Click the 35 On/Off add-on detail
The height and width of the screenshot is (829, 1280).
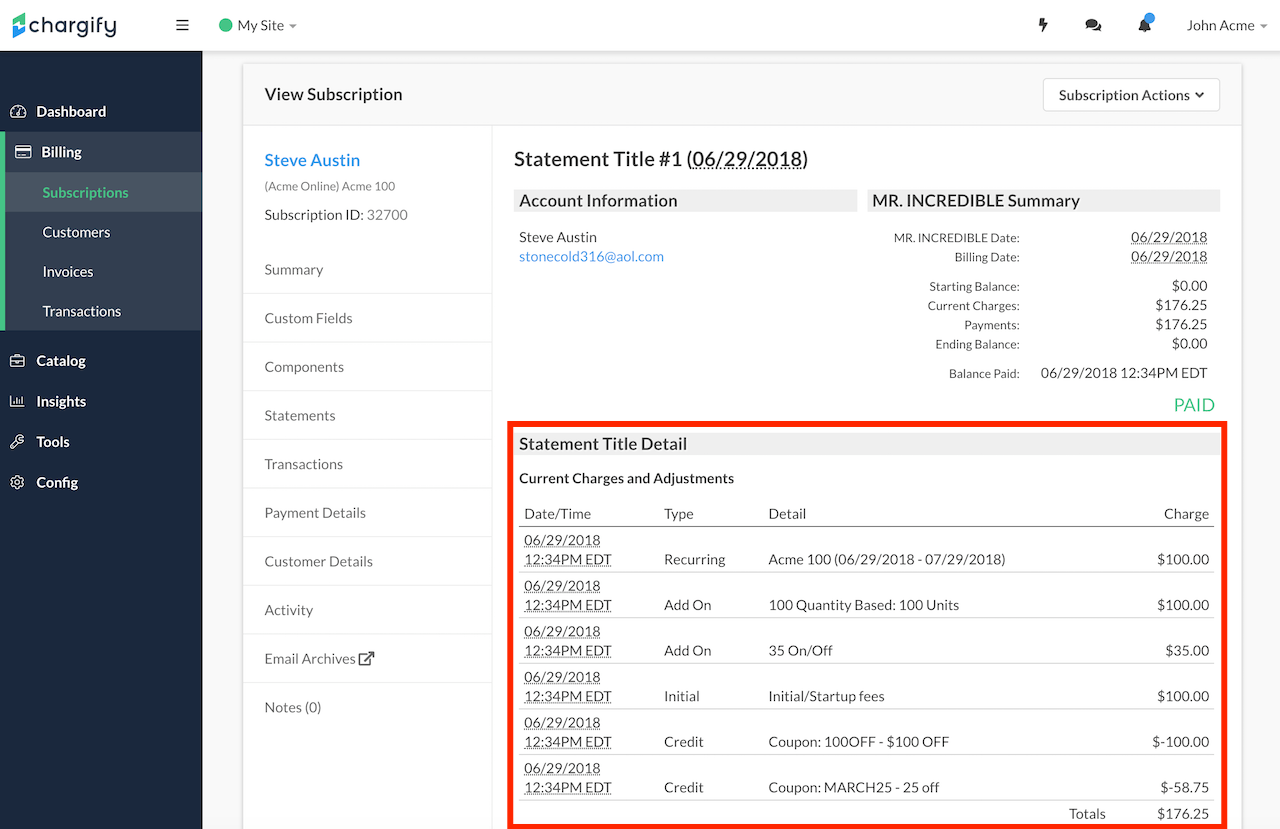(801, 650)
